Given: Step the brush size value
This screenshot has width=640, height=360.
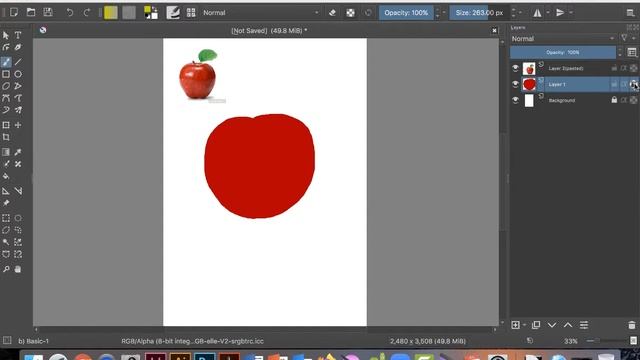Looking at the screenshot, I should (x=513, y=13).
